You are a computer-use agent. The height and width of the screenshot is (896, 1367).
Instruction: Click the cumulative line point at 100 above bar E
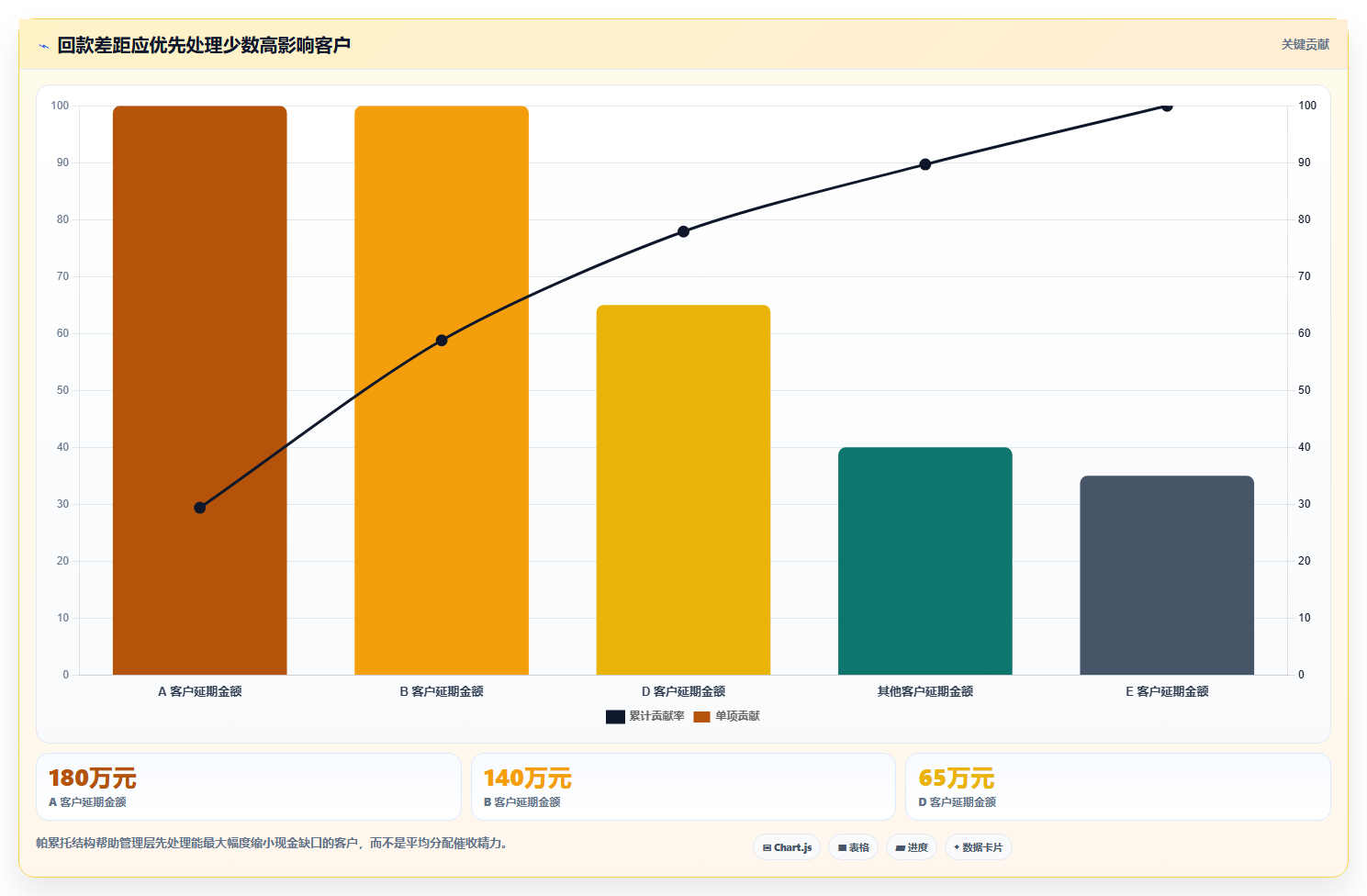click(1167, 106)
